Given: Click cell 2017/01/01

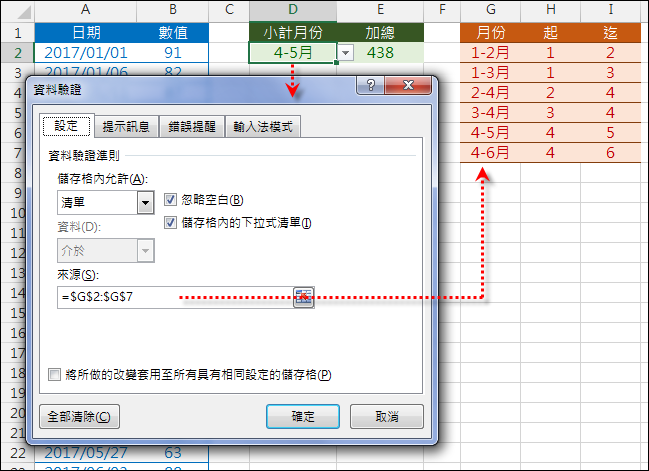Looking at the screenshot, I should point(85,53).
